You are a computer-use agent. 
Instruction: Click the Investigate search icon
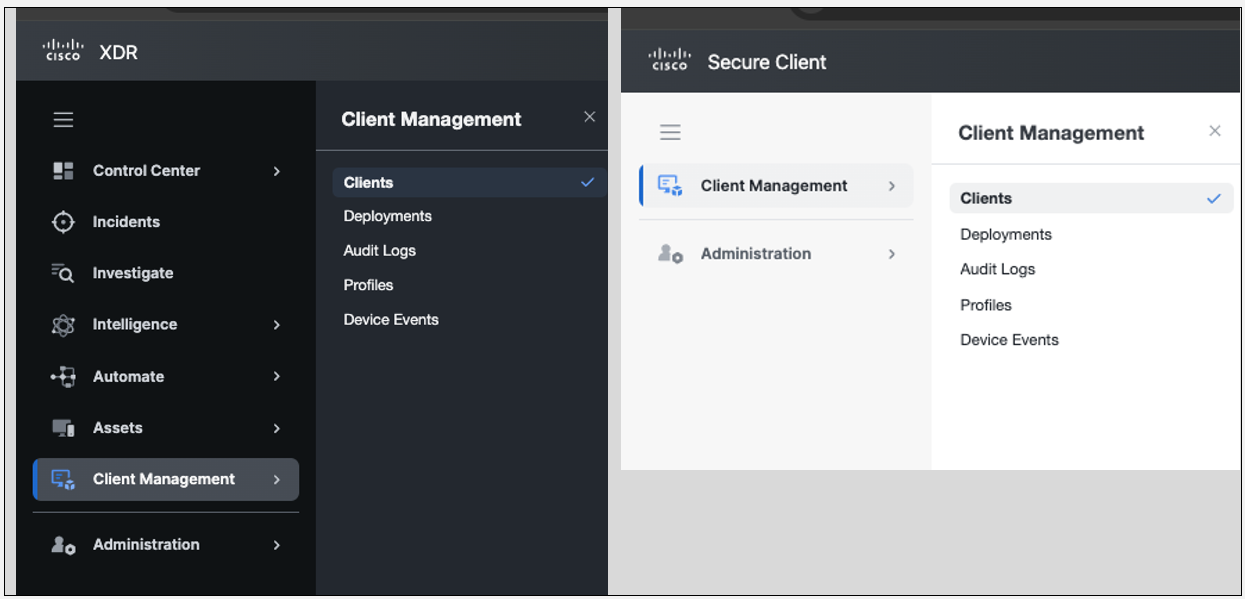click(x=63, y=273)
